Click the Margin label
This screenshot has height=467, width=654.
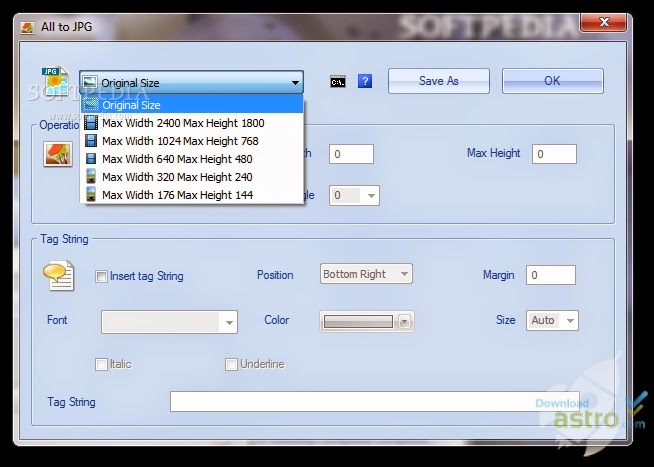(x=498, y=275)
